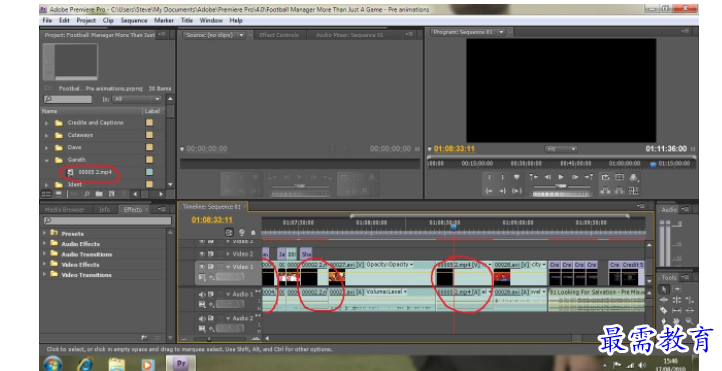Image resolution: width=722 pixels, height=371 pixels.
Task: Expand Video Effects folder in Effects panel
Action: click(45, 264)
